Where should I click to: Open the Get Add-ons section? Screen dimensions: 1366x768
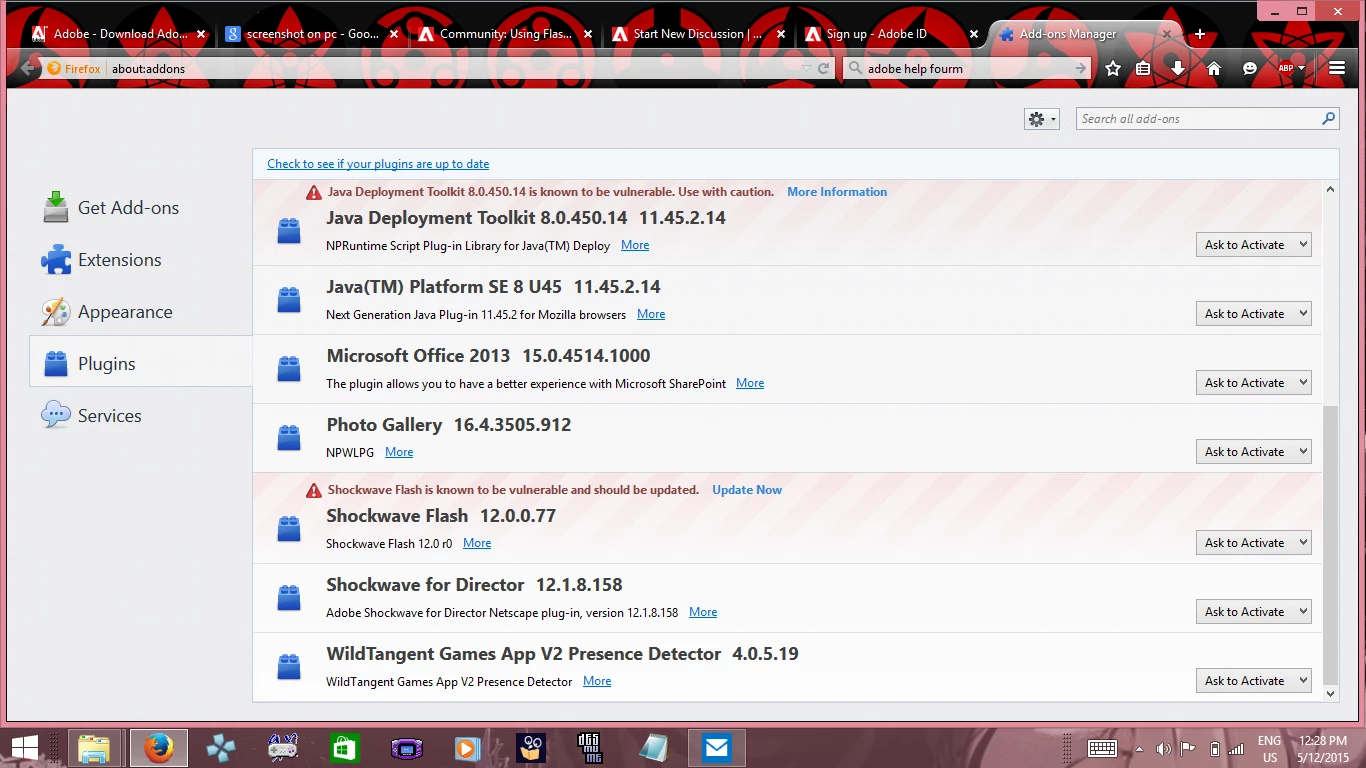[110, 208]
